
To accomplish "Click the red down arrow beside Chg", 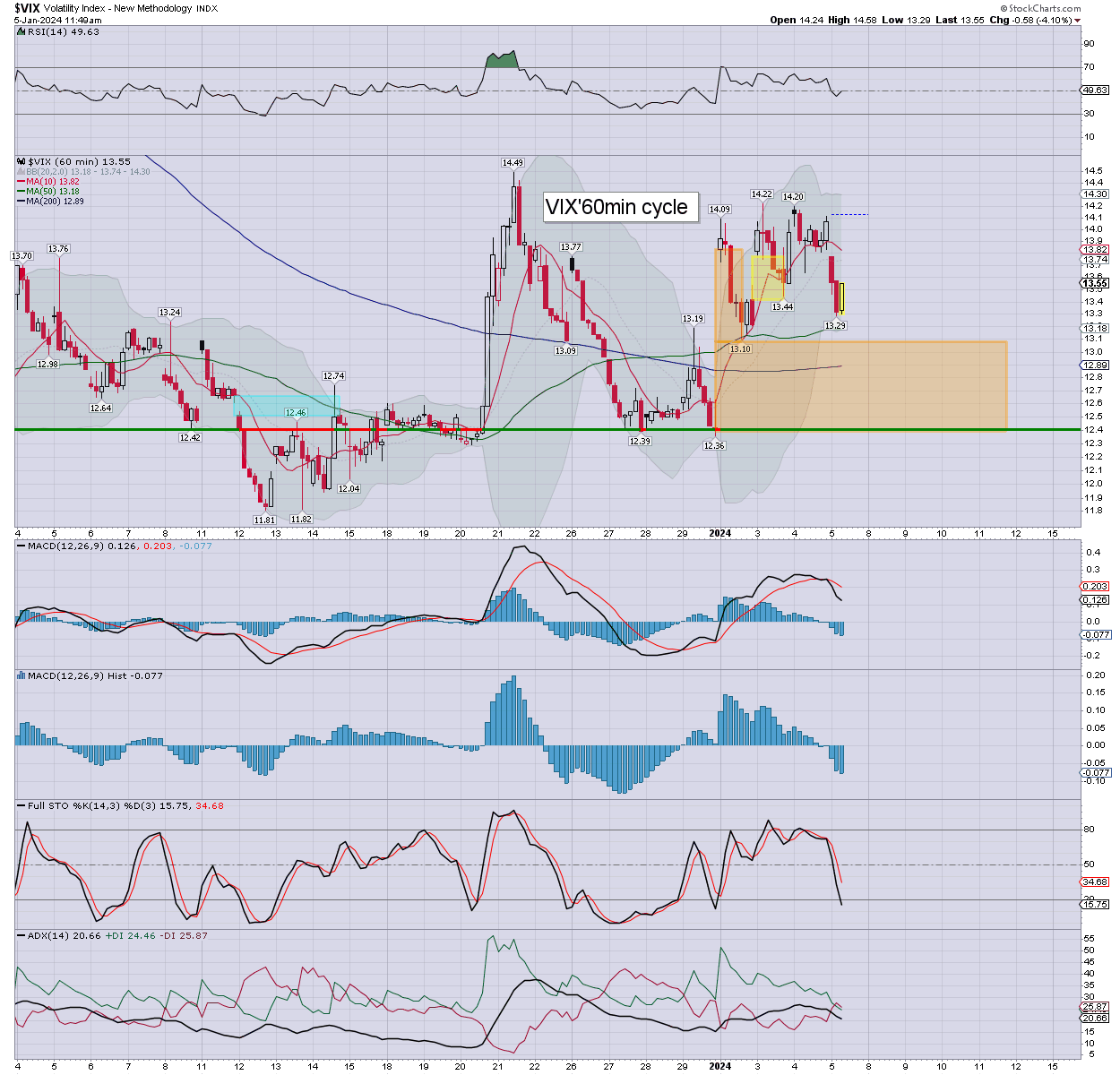I will 1078,20.
